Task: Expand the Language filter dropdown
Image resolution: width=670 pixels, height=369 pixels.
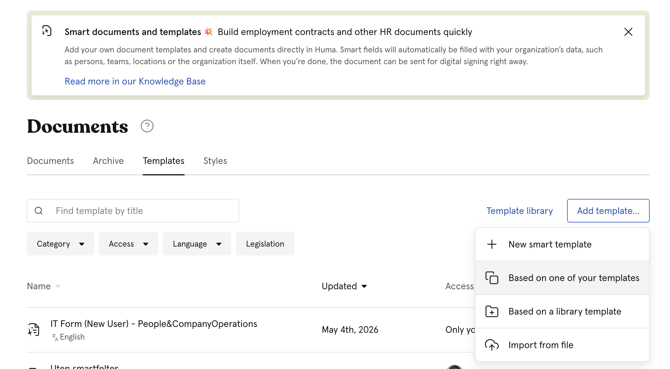Action: tap(197, 244)
